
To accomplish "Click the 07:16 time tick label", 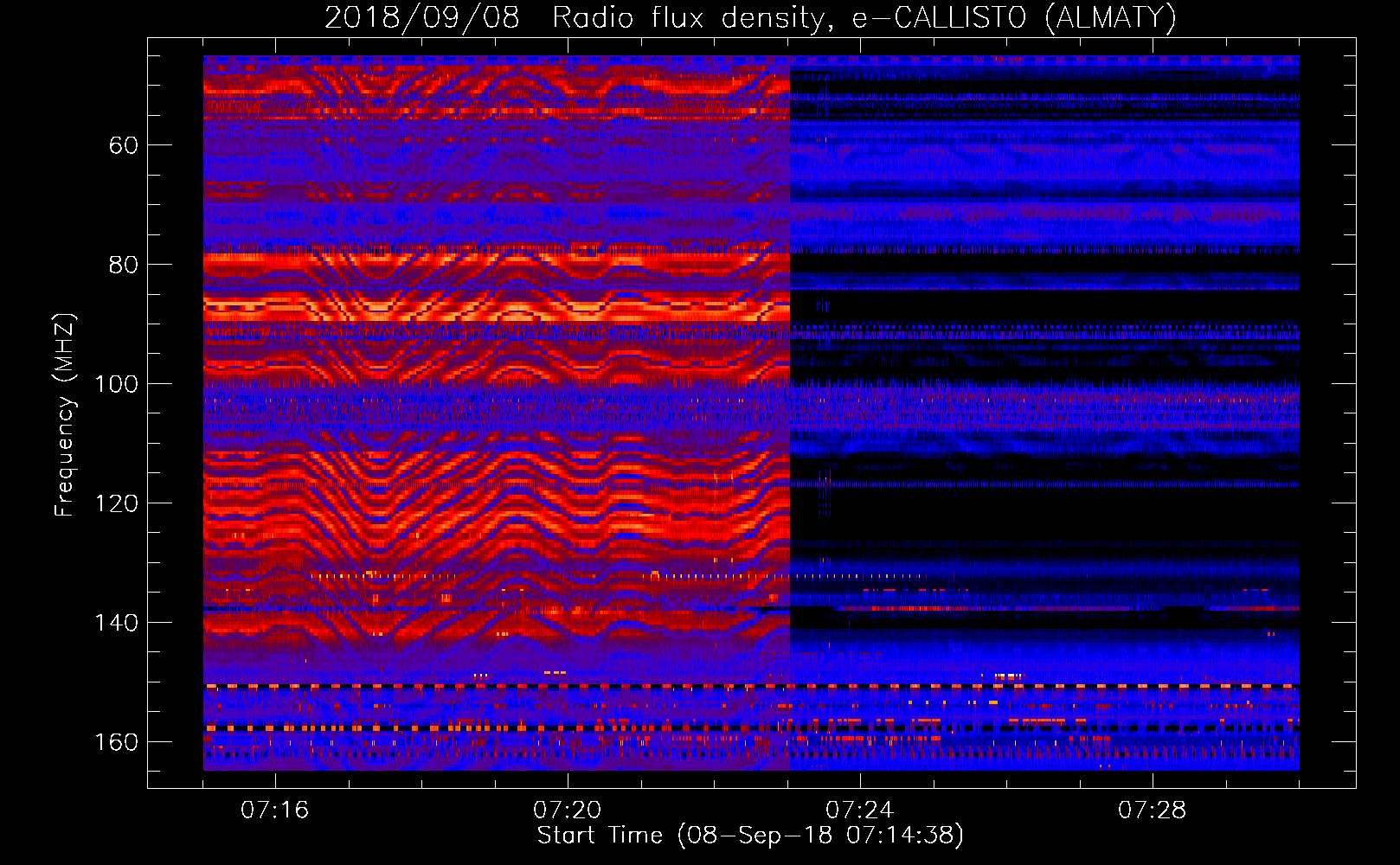I will (x=275, y=811).
